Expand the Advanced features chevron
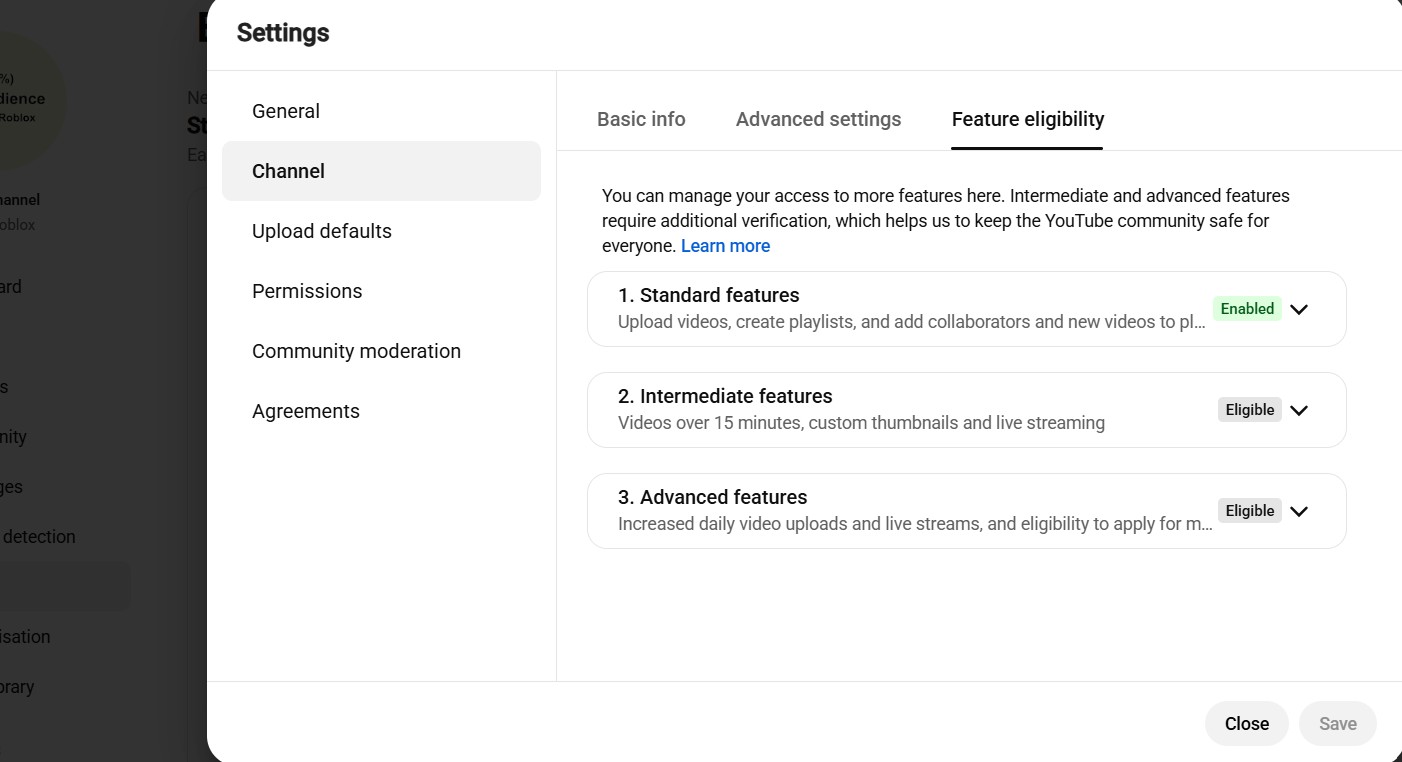This screenshot has width=1402, height=762. [x=1299, y=511]
